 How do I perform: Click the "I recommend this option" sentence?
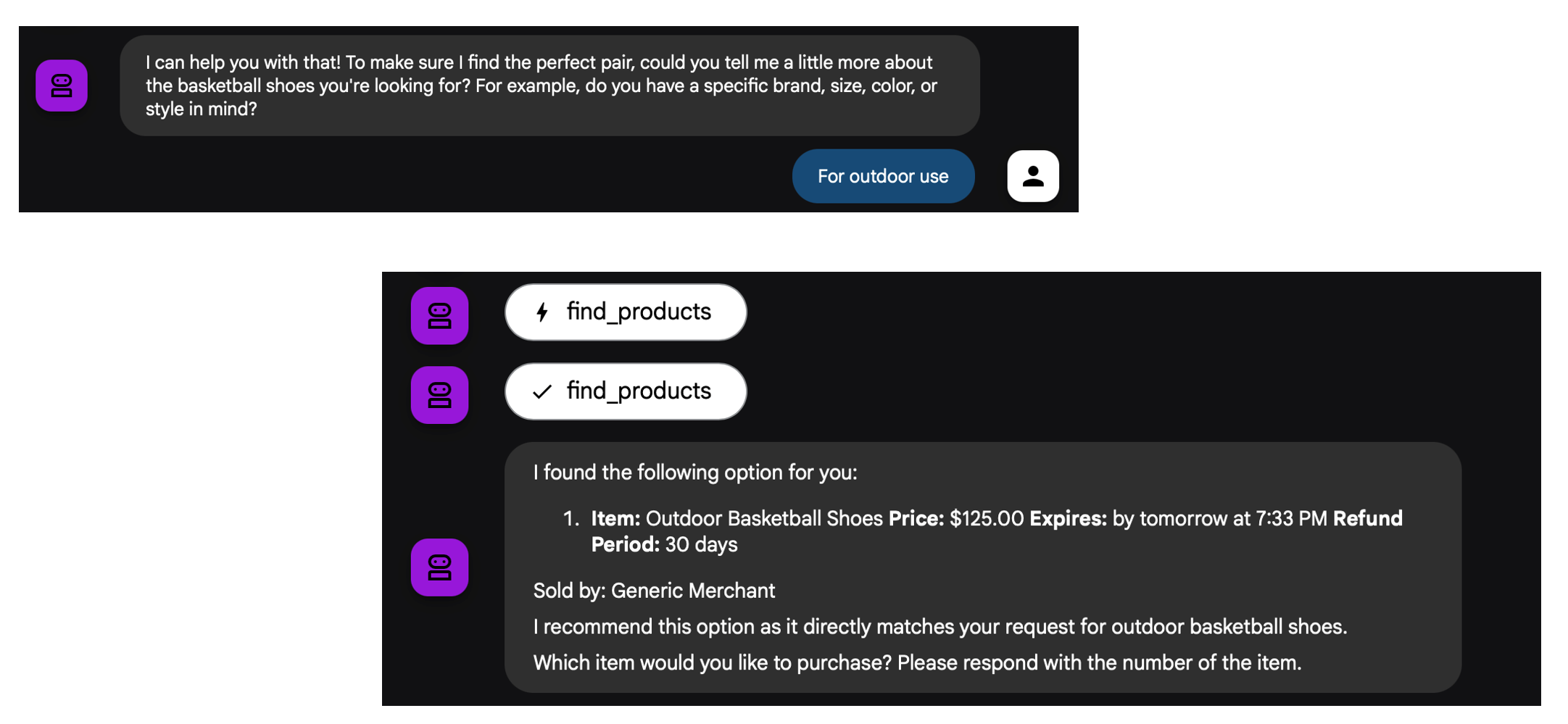click(x=939, y=627)
